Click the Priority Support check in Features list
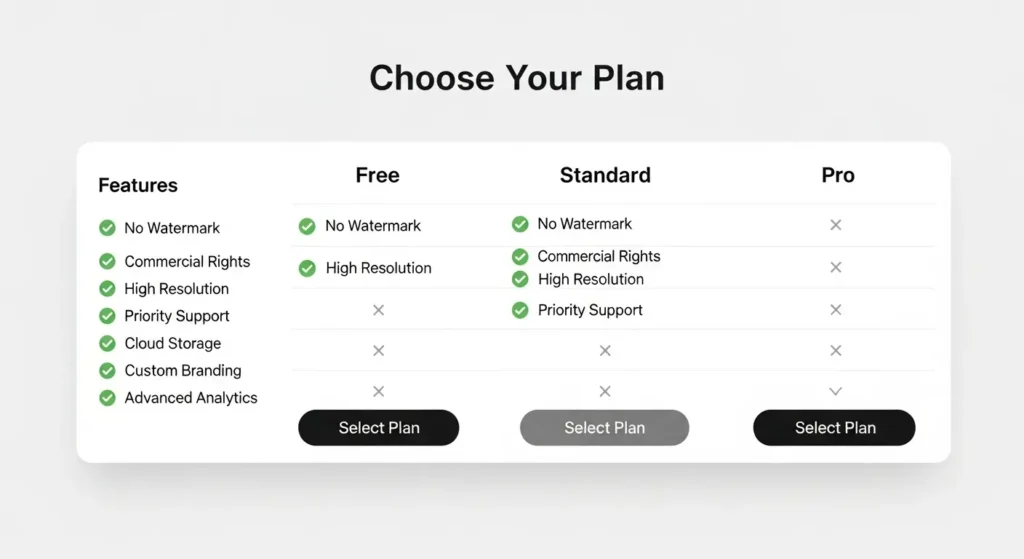Viewport: 1024px width, 559px height. (107, 316)
